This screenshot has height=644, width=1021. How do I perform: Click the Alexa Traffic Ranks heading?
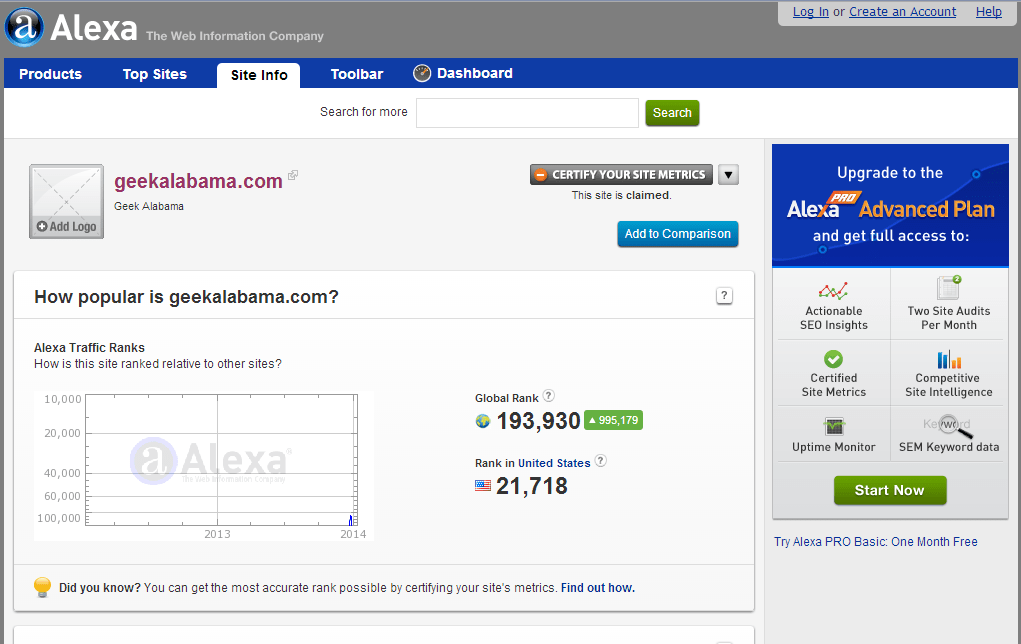(89, 348)
